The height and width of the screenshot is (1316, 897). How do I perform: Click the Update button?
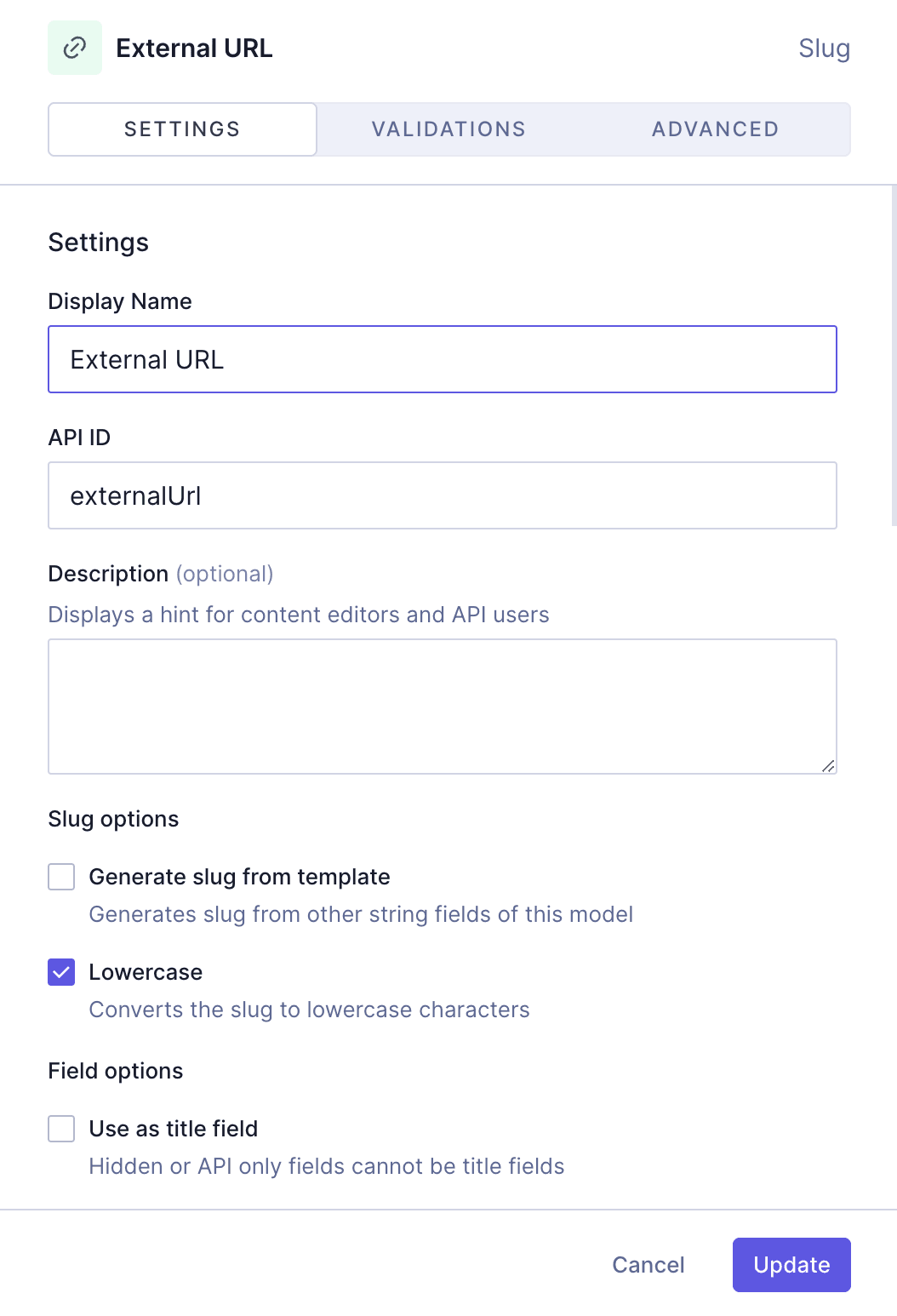(791, 1265)
